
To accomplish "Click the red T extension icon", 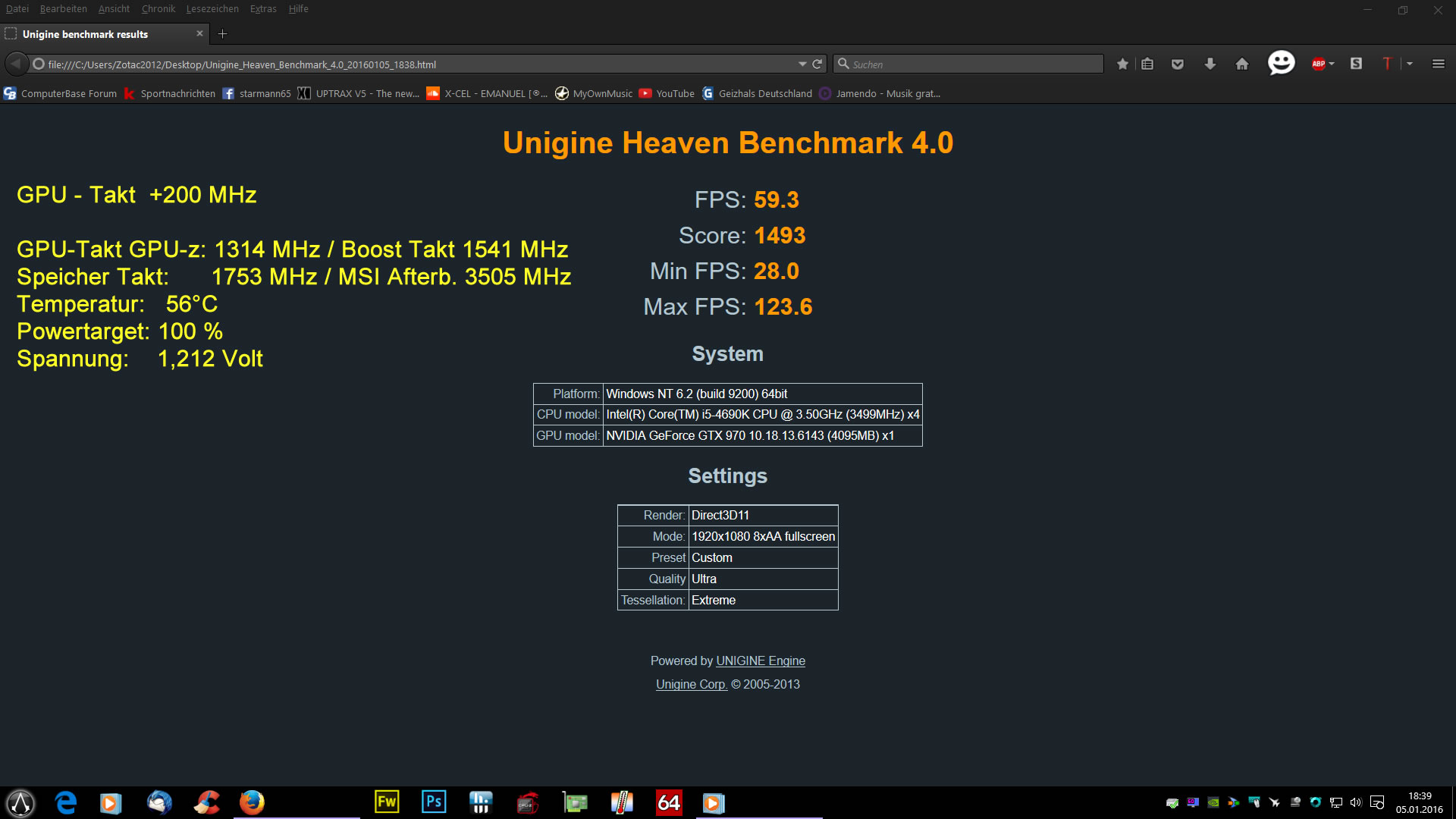I will [1387, 64].
